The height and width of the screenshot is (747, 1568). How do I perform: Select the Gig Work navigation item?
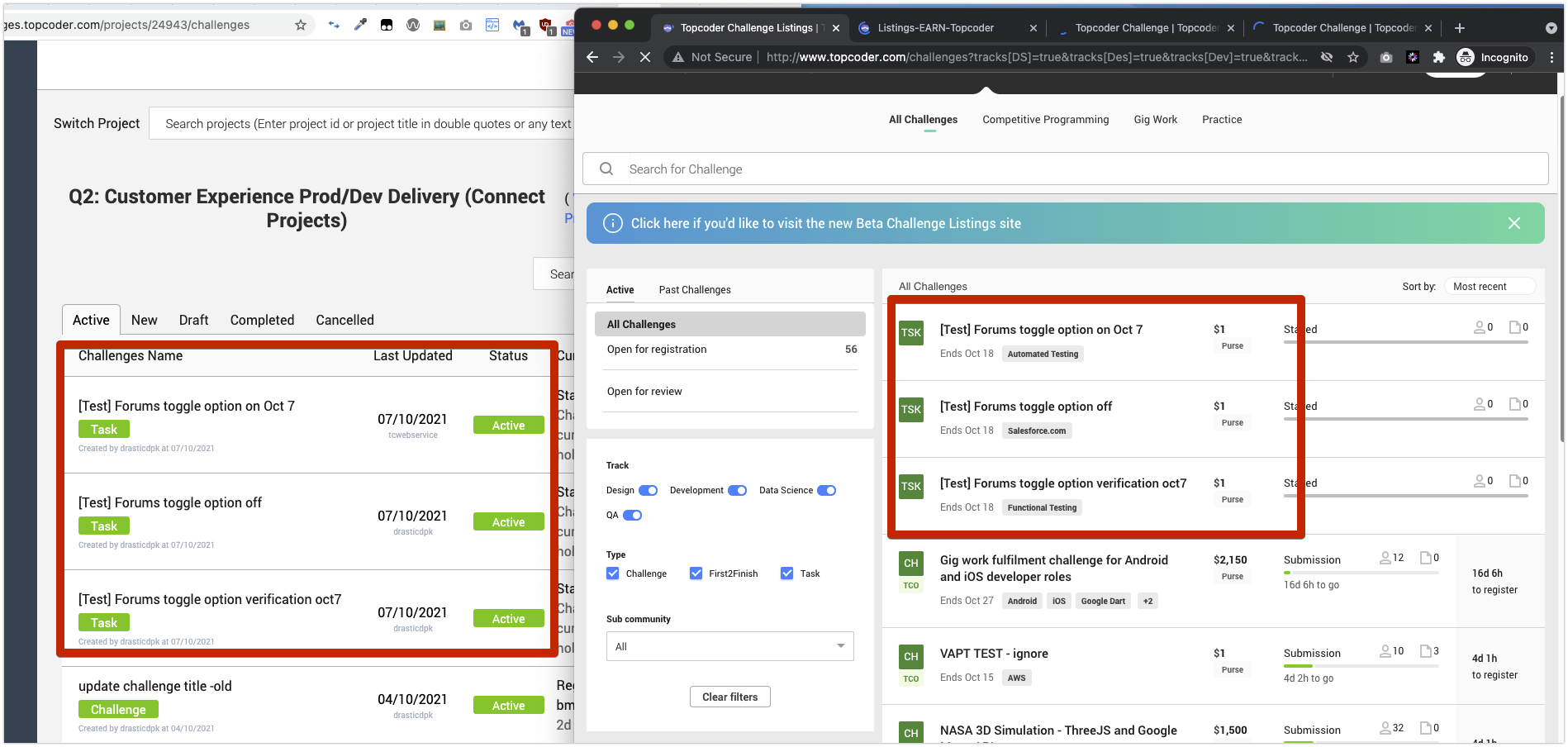(x=1155, y=119)
